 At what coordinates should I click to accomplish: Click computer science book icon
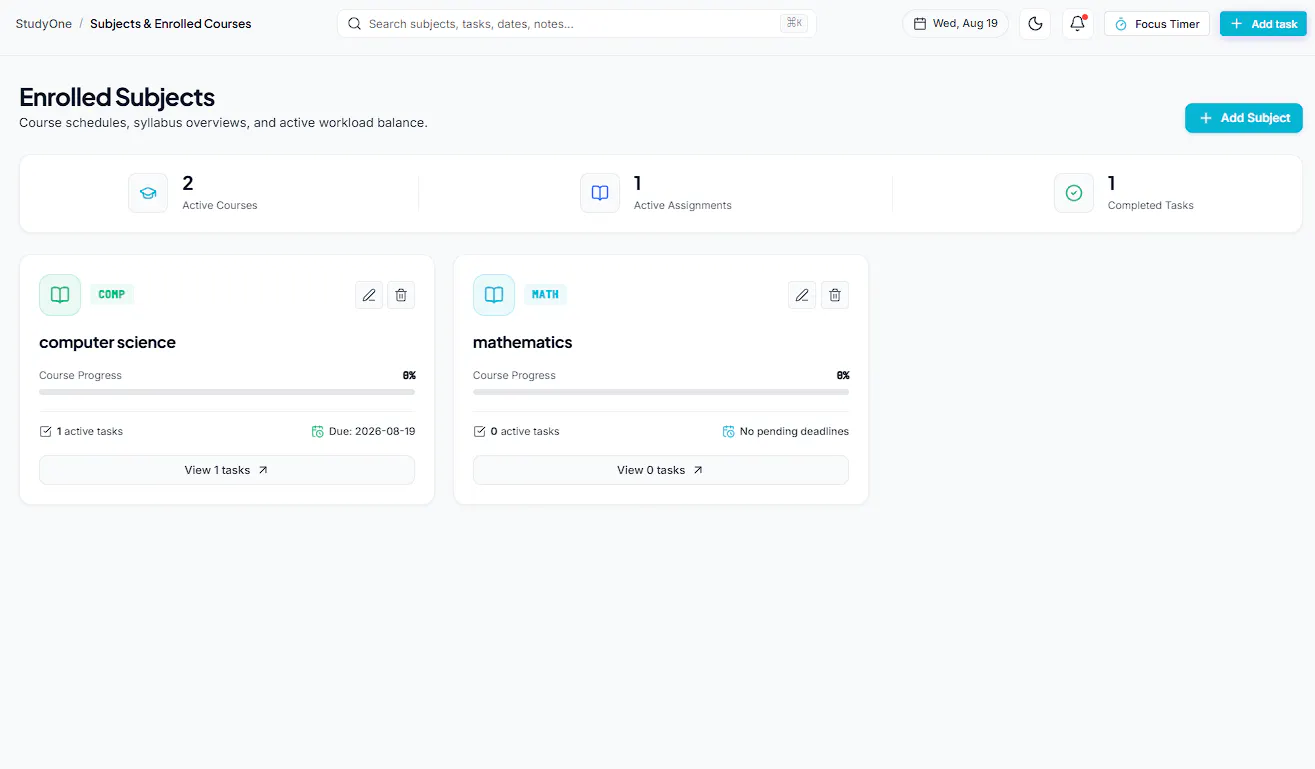coord(60,295)
